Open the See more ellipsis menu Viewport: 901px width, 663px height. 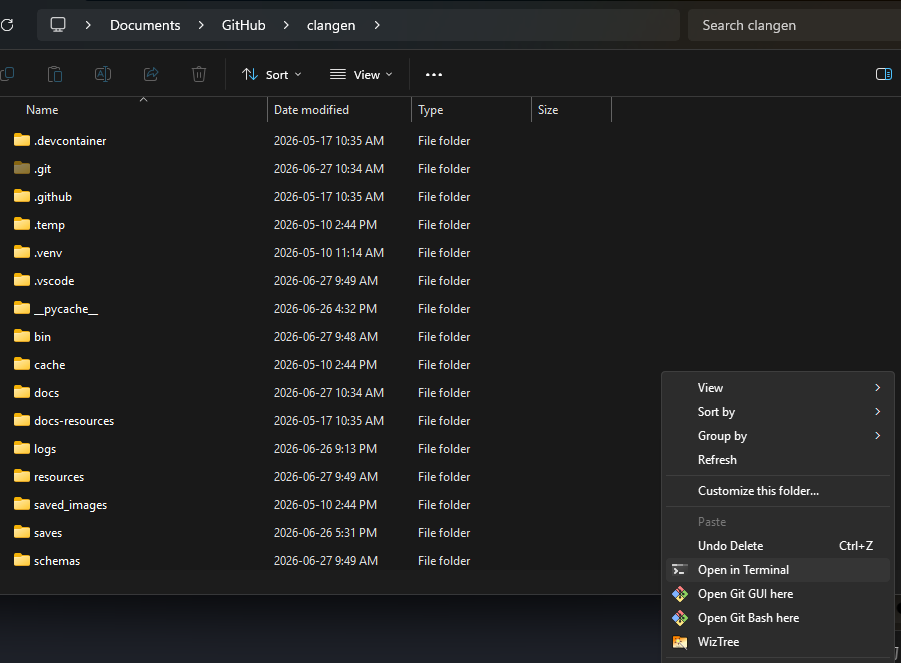pyautogui.click(x=434, y=75)
